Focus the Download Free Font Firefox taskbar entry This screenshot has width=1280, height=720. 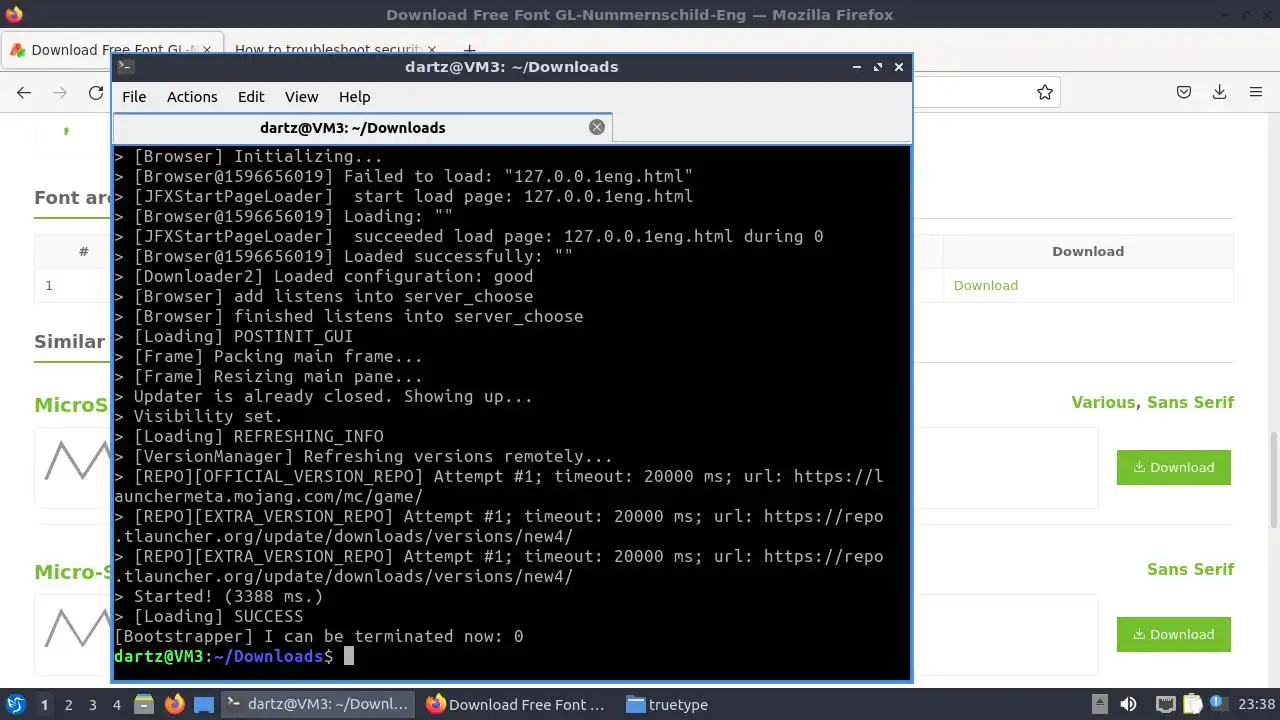(x=518, y=704)
